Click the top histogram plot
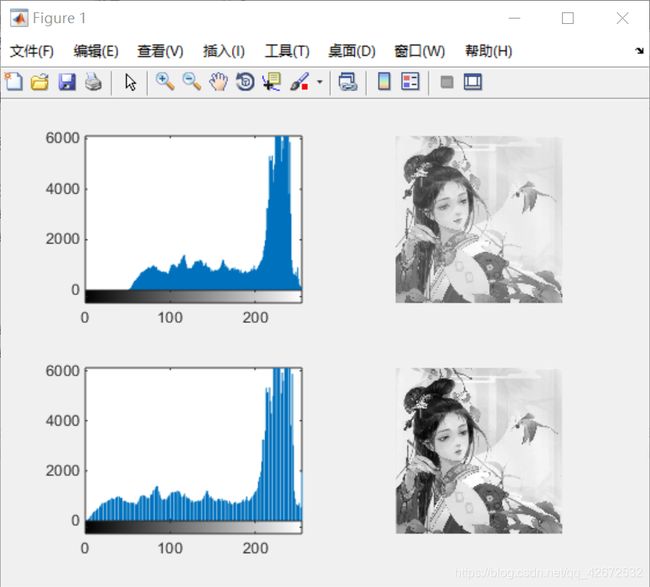 [x=194, y=213]
